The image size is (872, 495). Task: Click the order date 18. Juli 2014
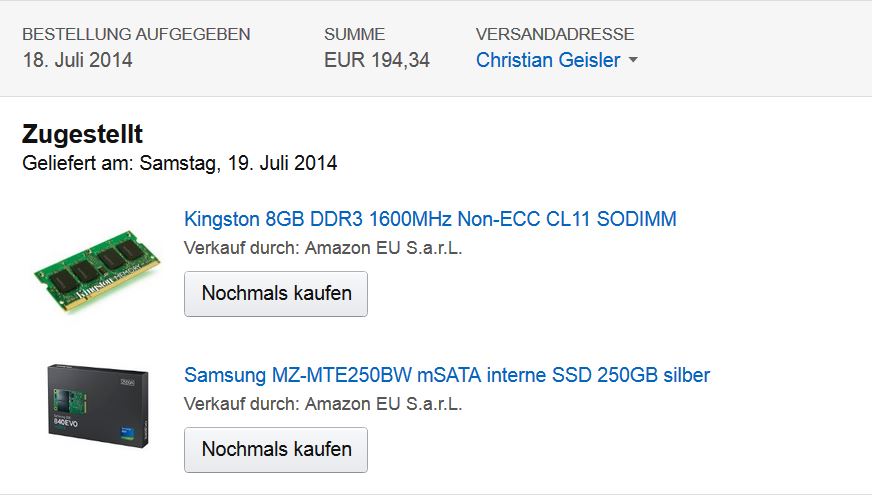(x=77, y=60)
